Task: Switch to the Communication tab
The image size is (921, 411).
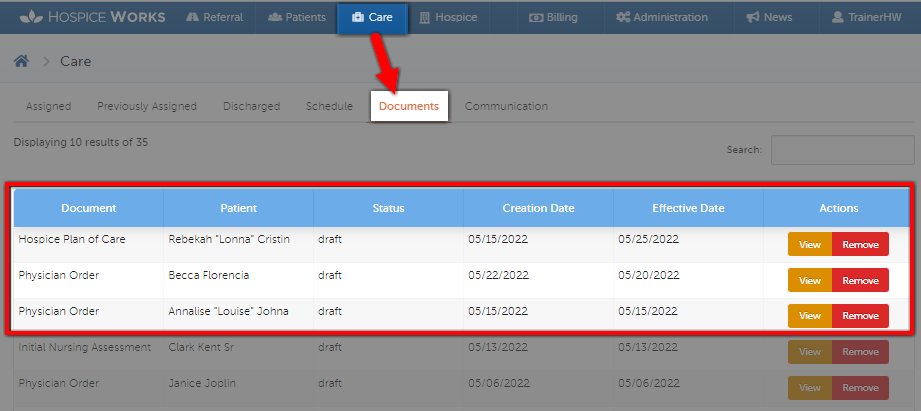Action: [x=506, y=106]
